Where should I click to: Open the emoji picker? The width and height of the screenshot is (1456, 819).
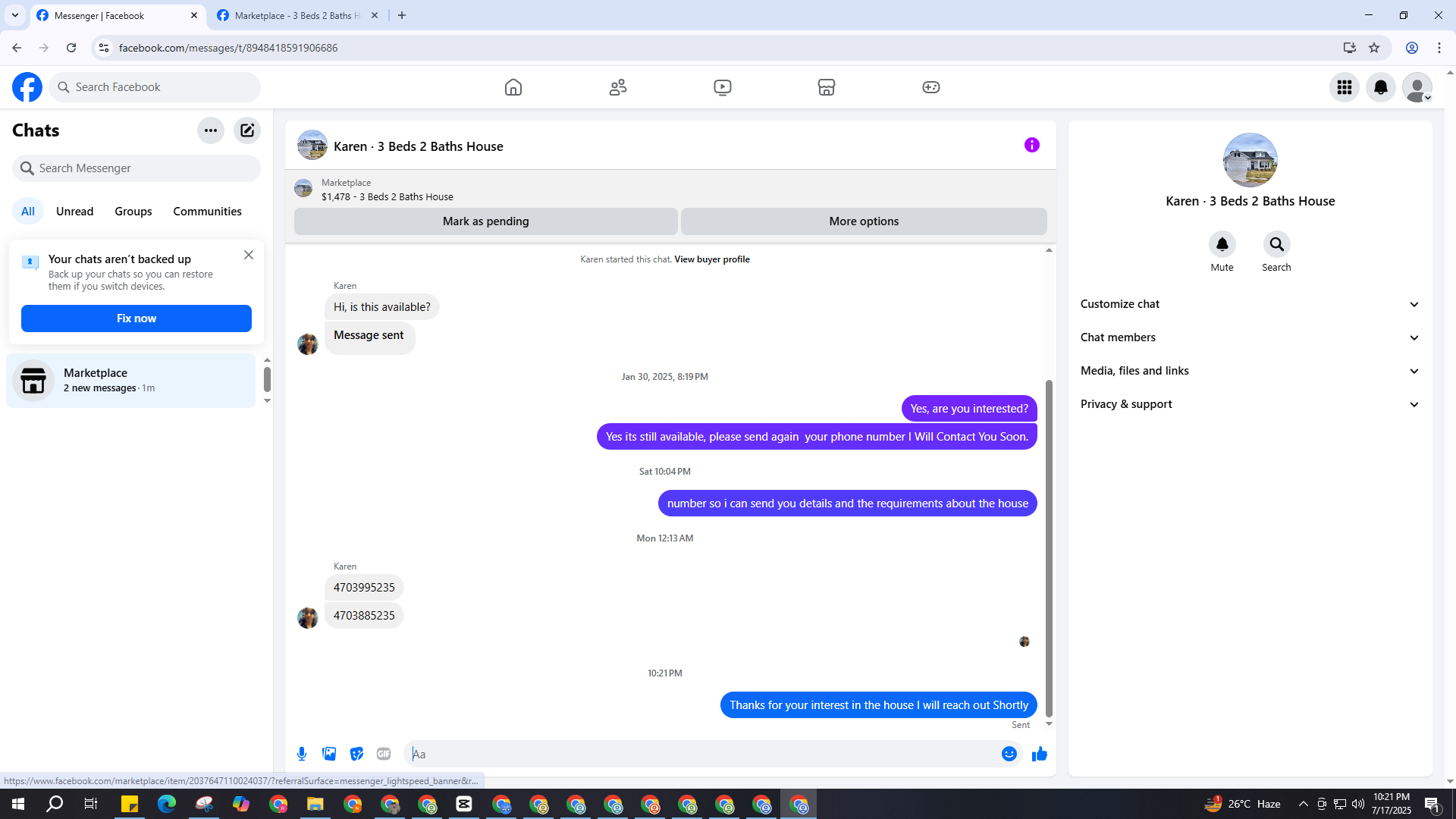[1009, 754]
